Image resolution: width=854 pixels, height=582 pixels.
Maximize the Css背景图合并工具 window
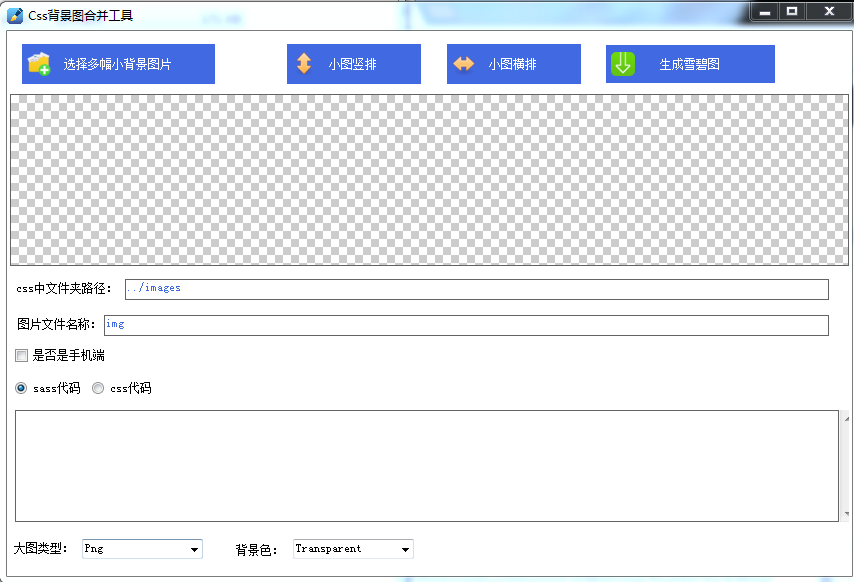[792, 11]
